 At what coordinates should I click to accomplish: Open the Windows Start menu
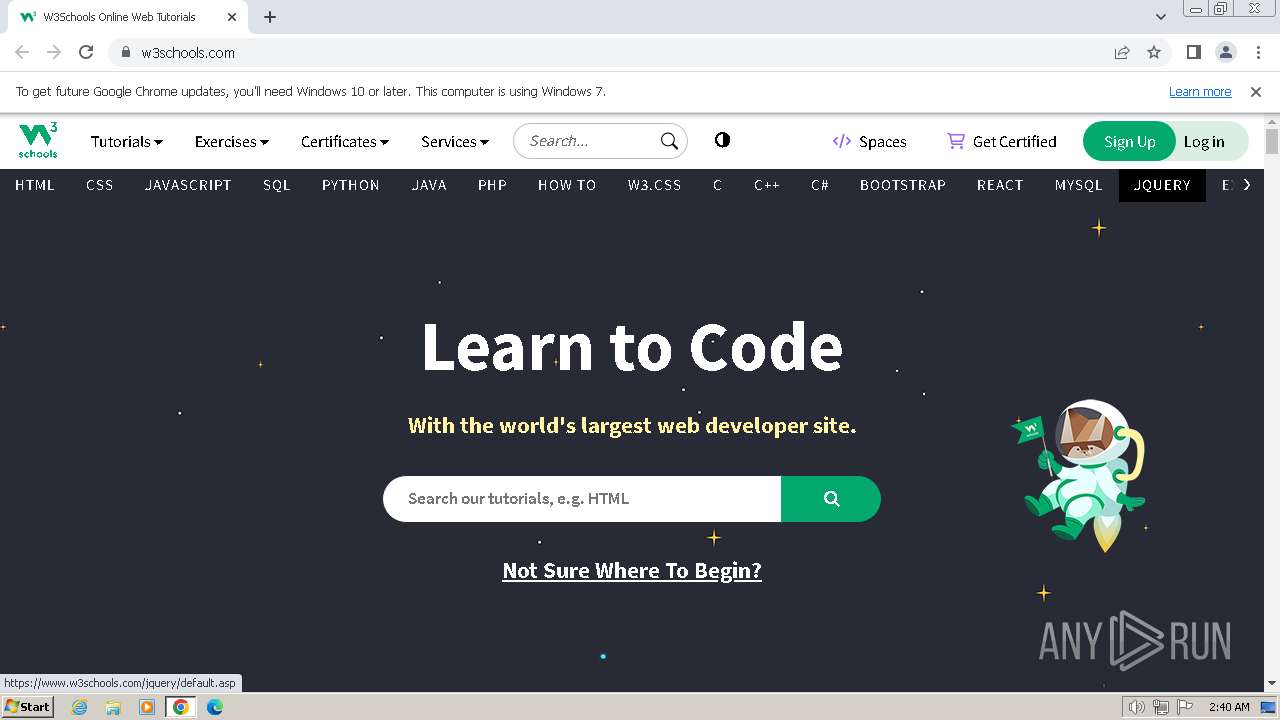click(x=27, y=706)
